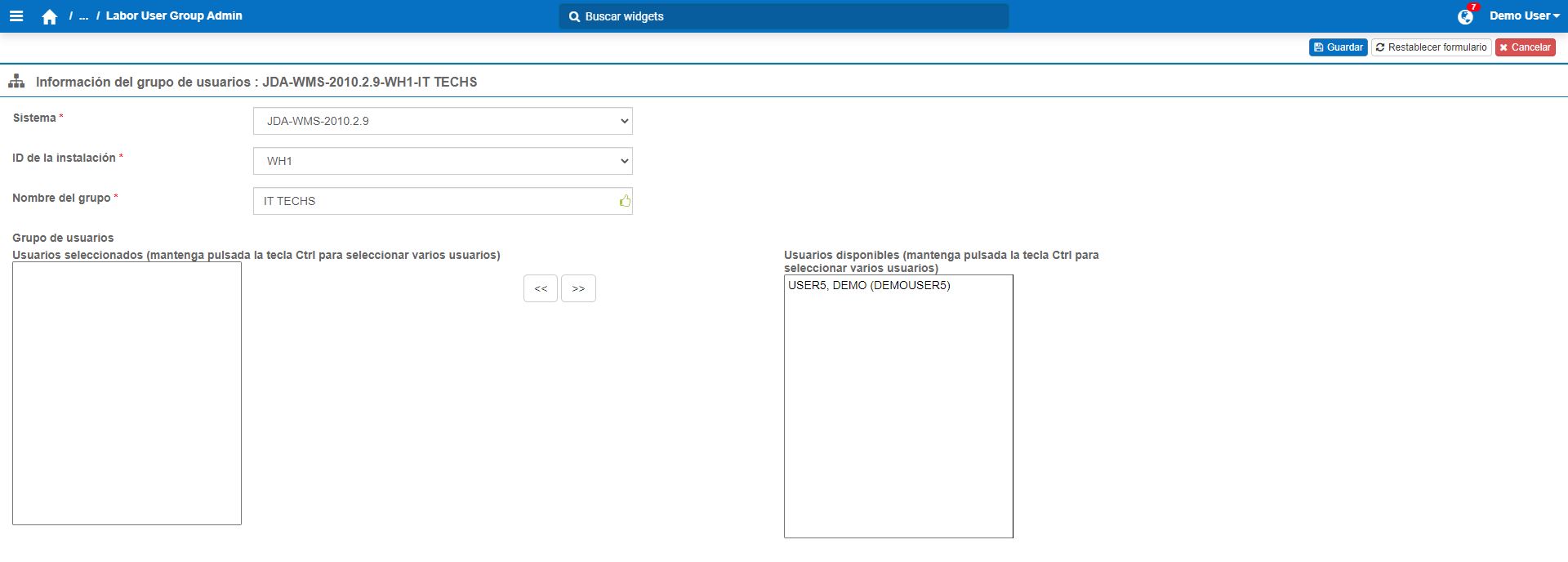Image resolution: width=1568 pixels, height=562 pixels.
Task: Save the form with Guardar
Action: click(x=1338, y=47)
